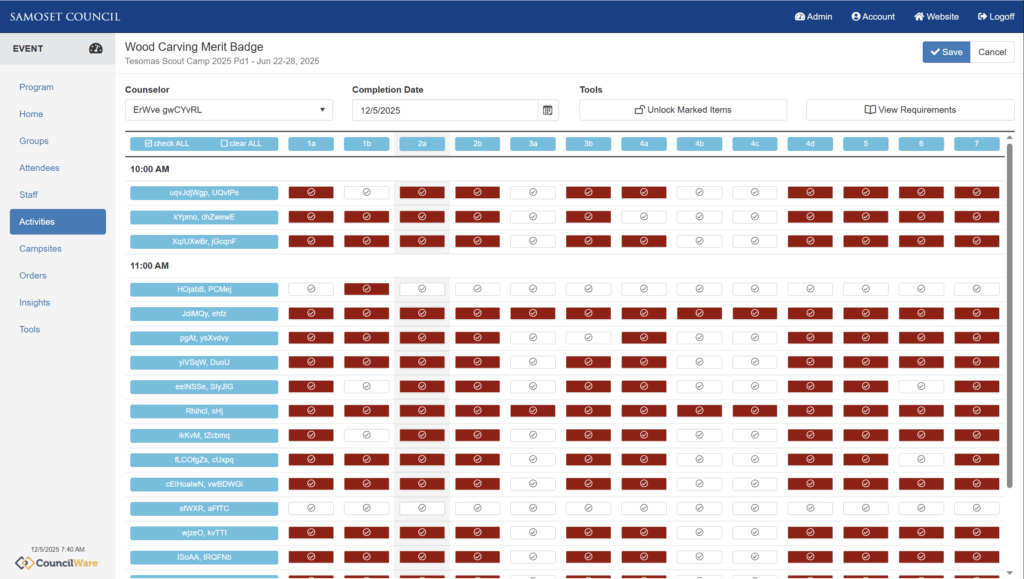Image resolution: width=1024 pixels, height=579 pixels.
Task: Click the Admin icon in top bar
Action: point(800,17)
